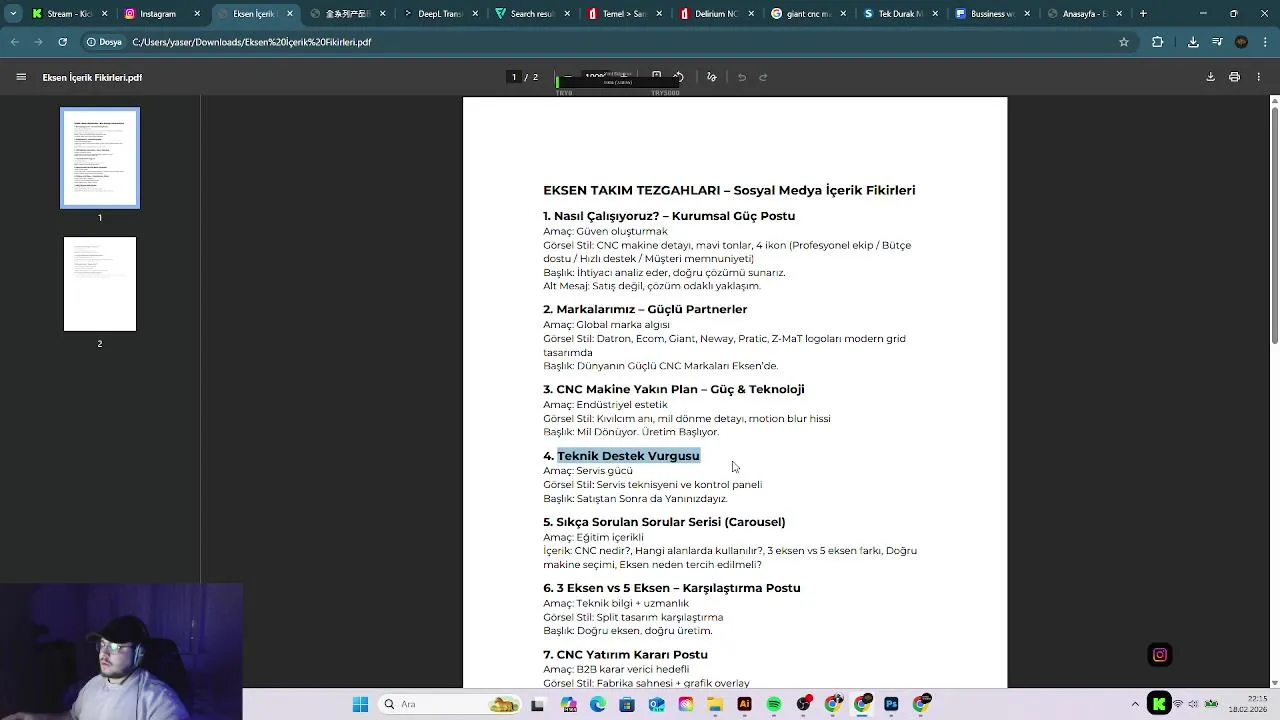The width and height of the screenshot is (1280, 720).
Task: Click the Kick icon in system tray
Action: (x=1159, y=704)
